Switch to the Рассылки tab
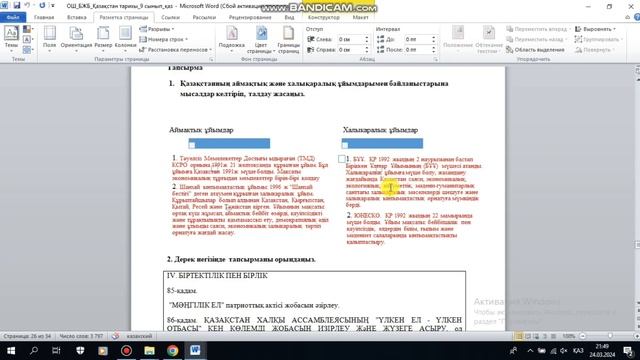Screen dimensions: 640x360 (204, 18)
